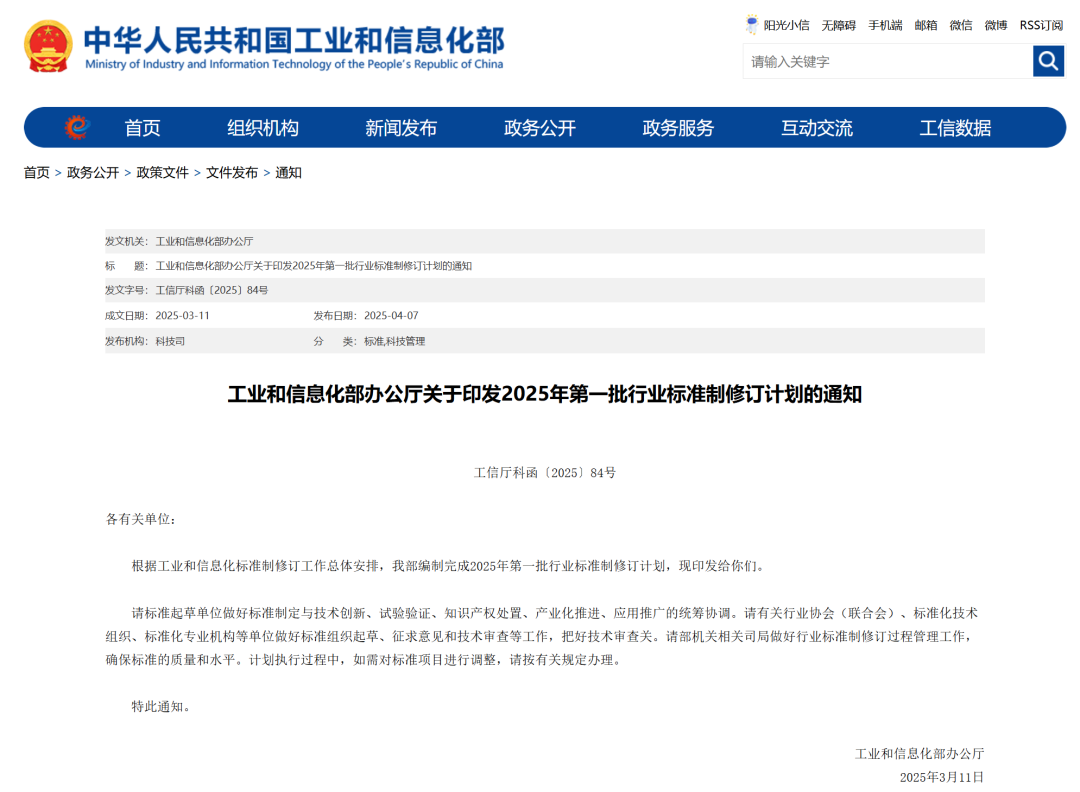1080x792 pixels.
Task: Click the red gear icon in navigation bar
Action: (77, 127)
